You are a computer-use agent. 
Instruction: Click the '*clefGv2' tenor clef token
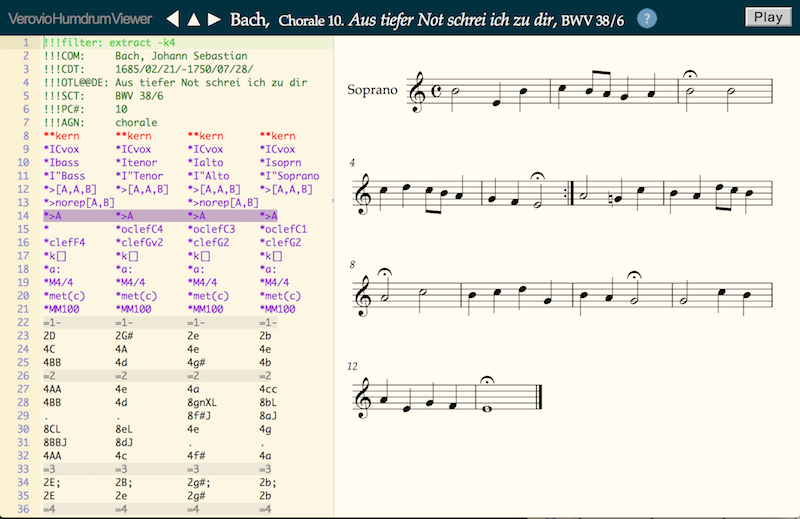point(139,242)
